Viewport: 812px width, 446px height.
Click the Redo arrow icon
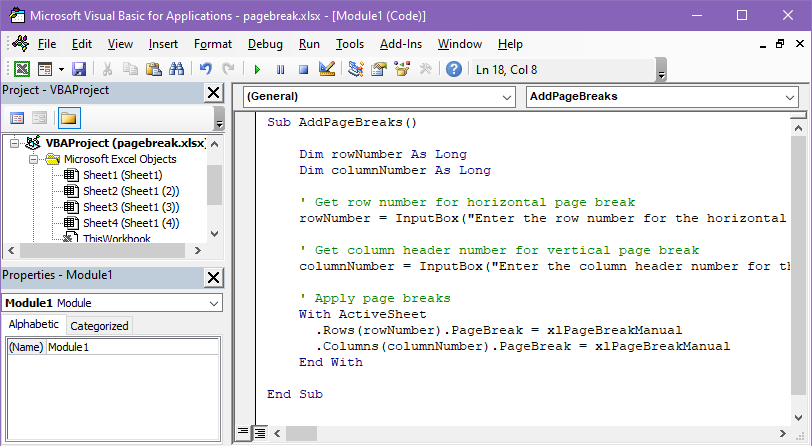[x=228, y=69]
